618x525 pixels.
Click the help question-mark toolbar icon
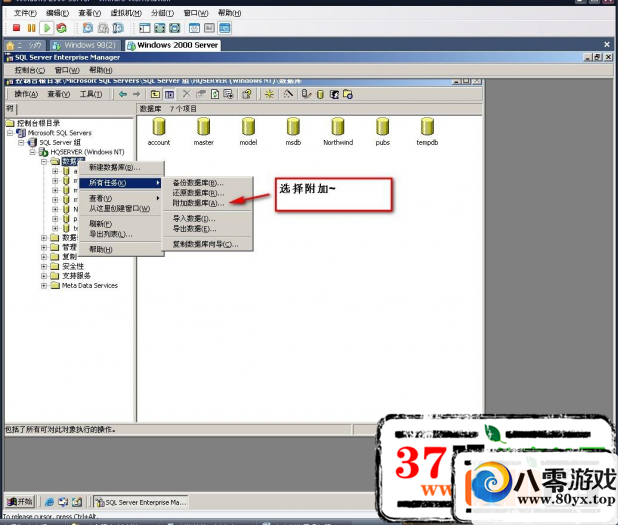point(247,94)
